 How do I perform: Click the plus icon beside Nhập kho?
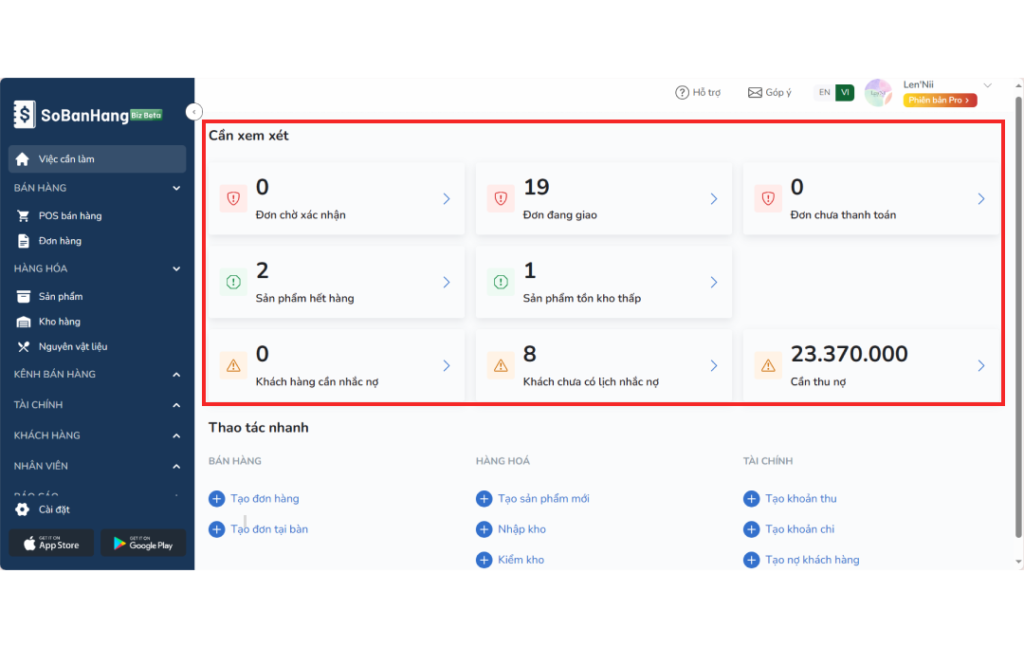[484, 529]
